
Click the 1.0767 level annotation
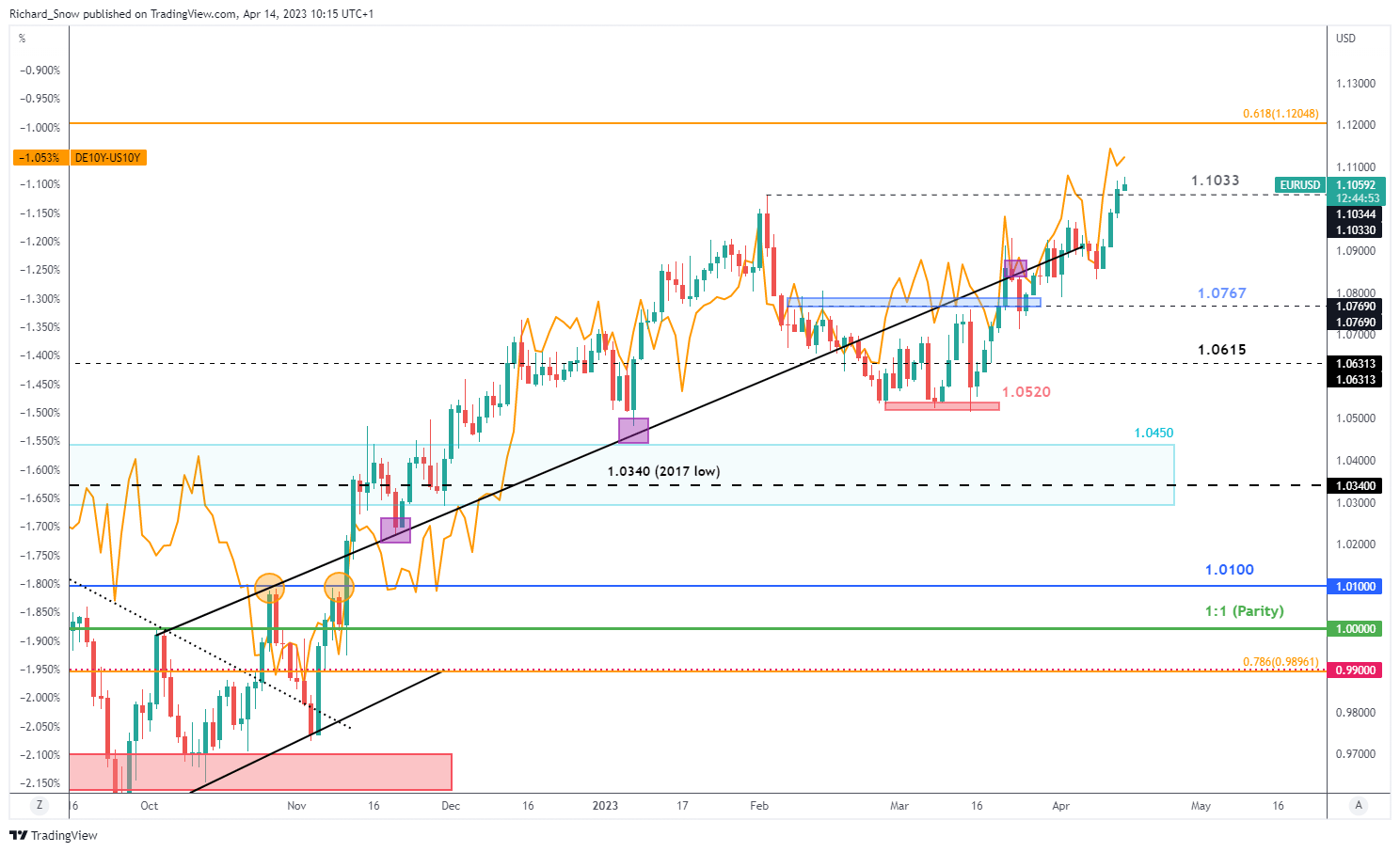click(1221, 293)
